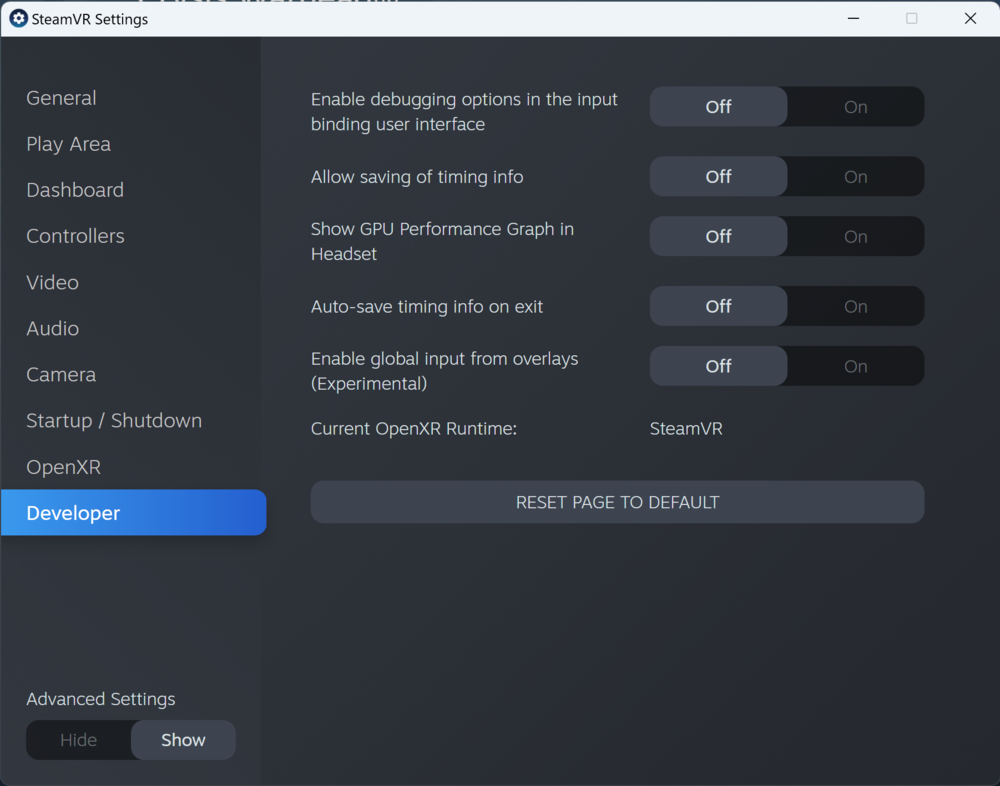Open the General settings page

point(61,98)
